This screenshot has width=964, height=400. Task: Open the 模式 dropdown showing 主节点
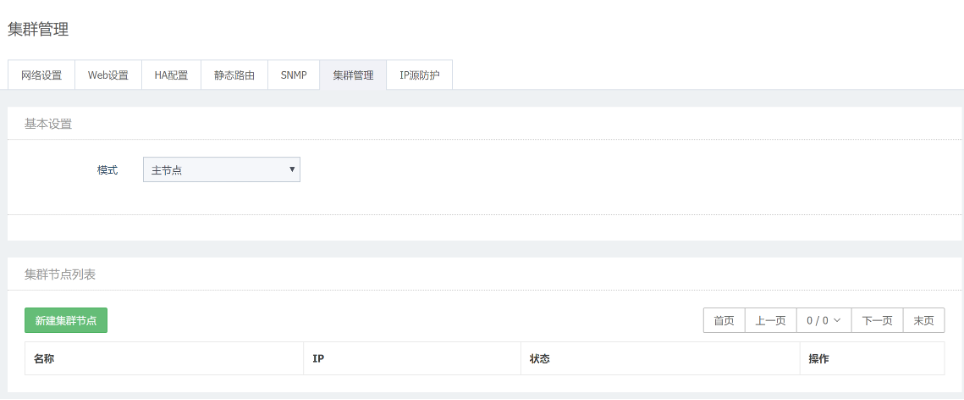[x=221, y=170]
